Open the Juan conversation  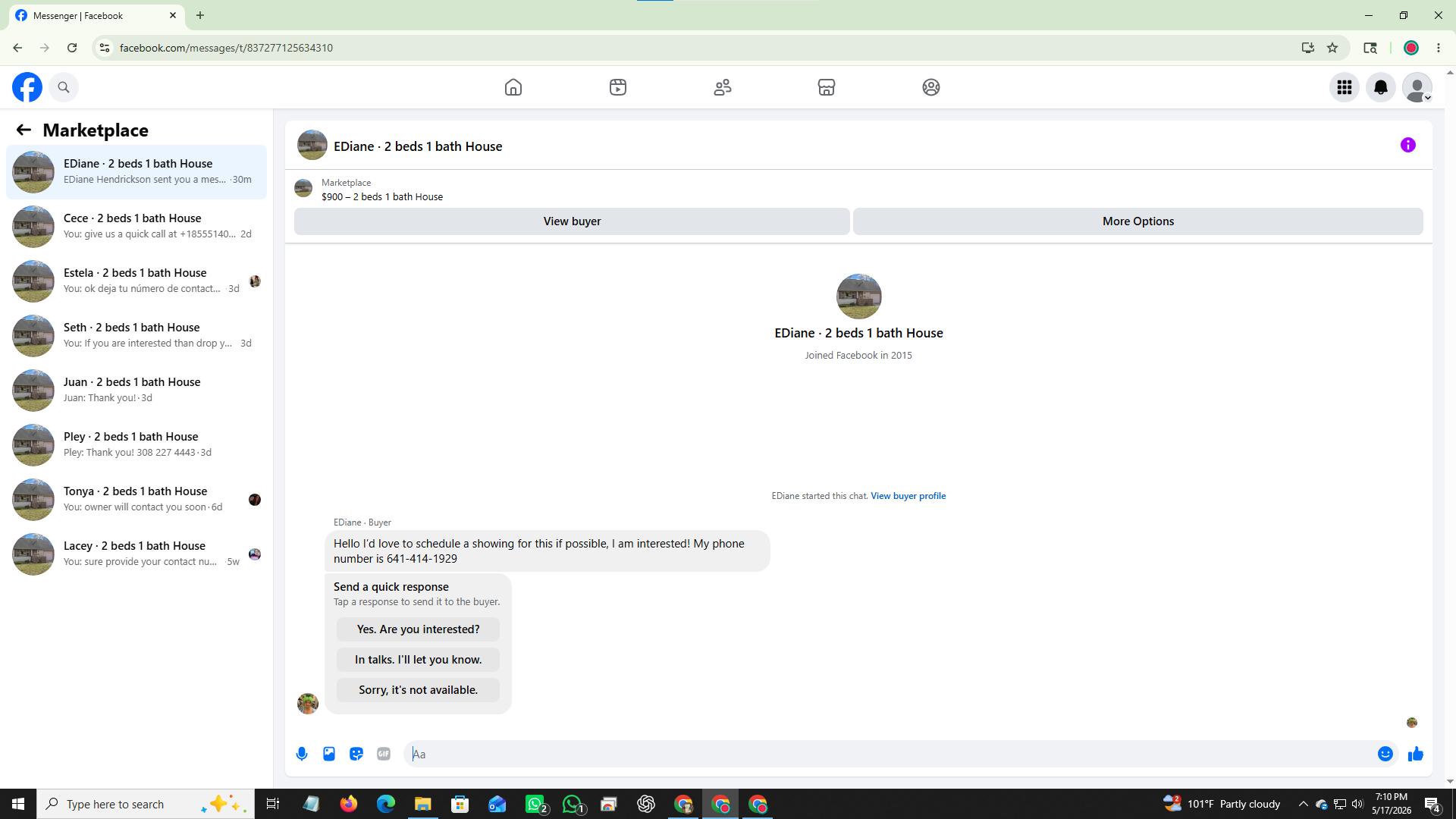pos(136,391)
